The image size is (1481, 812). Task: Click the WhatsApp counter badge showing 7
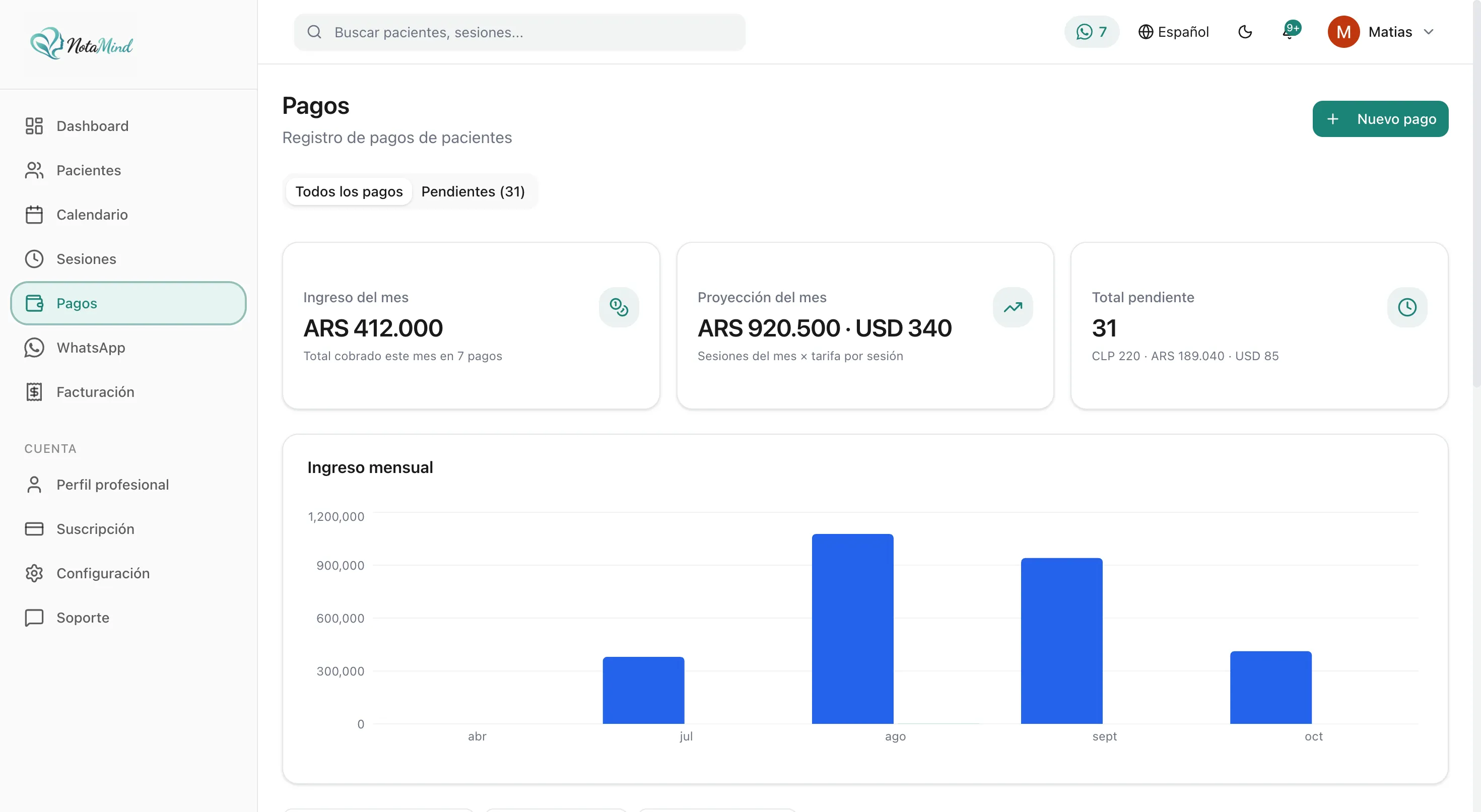pyautogui.click(x=1091, y=32)
